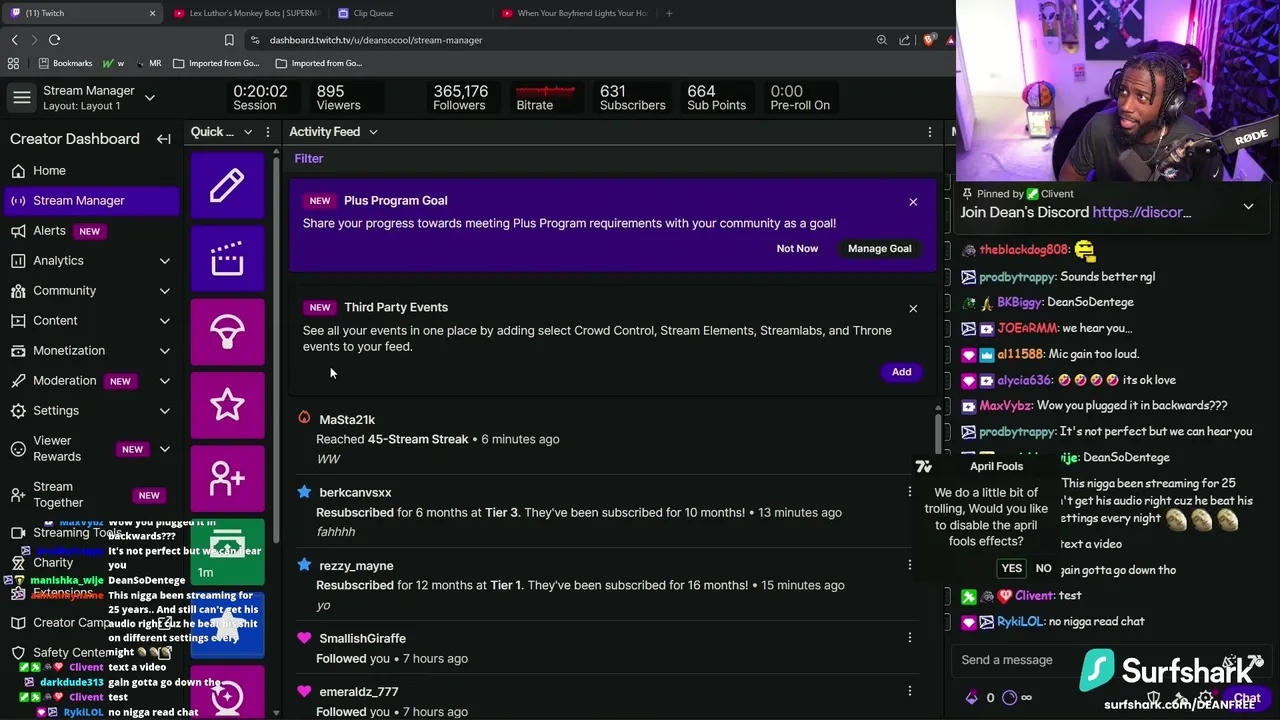The height and width of the screenshot is (720, 1280).
Task: Reload the page in the browser
Action: [54, 40]
